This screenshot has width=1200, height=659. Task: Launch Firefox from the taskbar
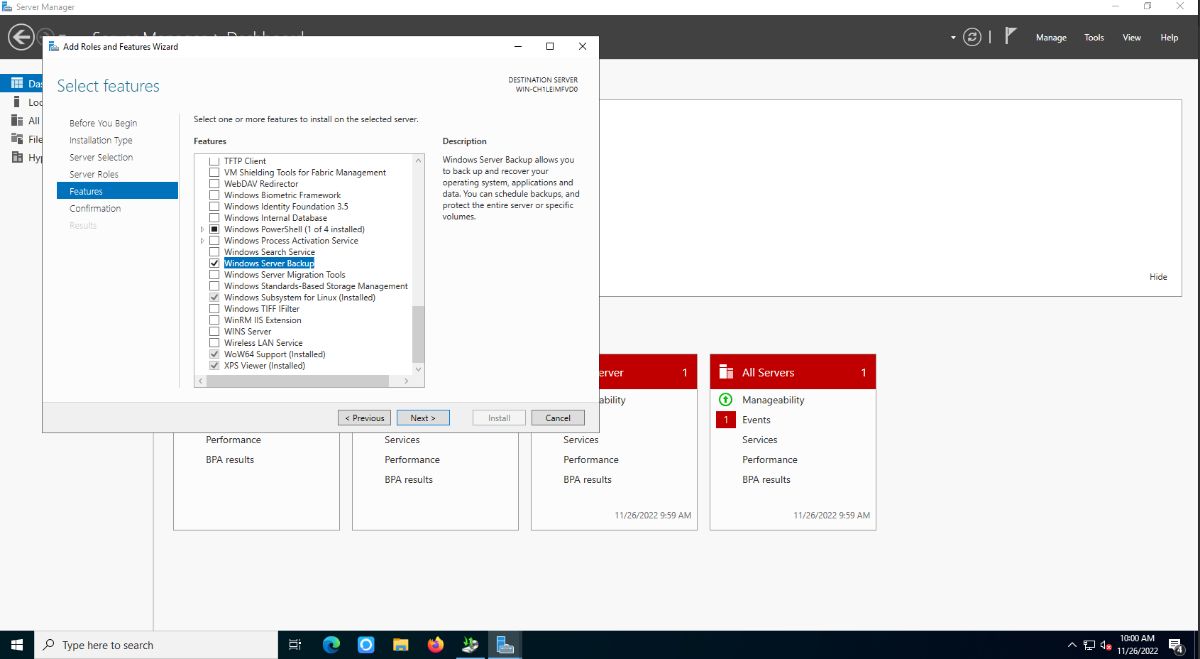(x=435, y=645)
